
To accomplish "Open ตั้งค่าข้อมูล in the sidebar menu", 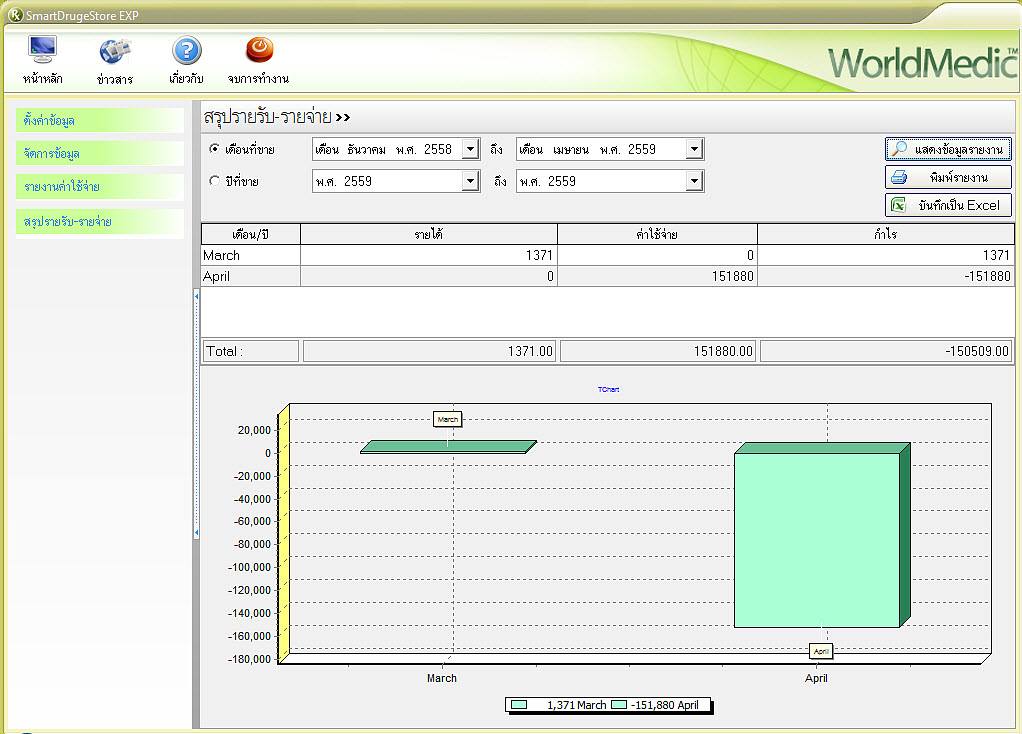I will (x=100, y=121).
